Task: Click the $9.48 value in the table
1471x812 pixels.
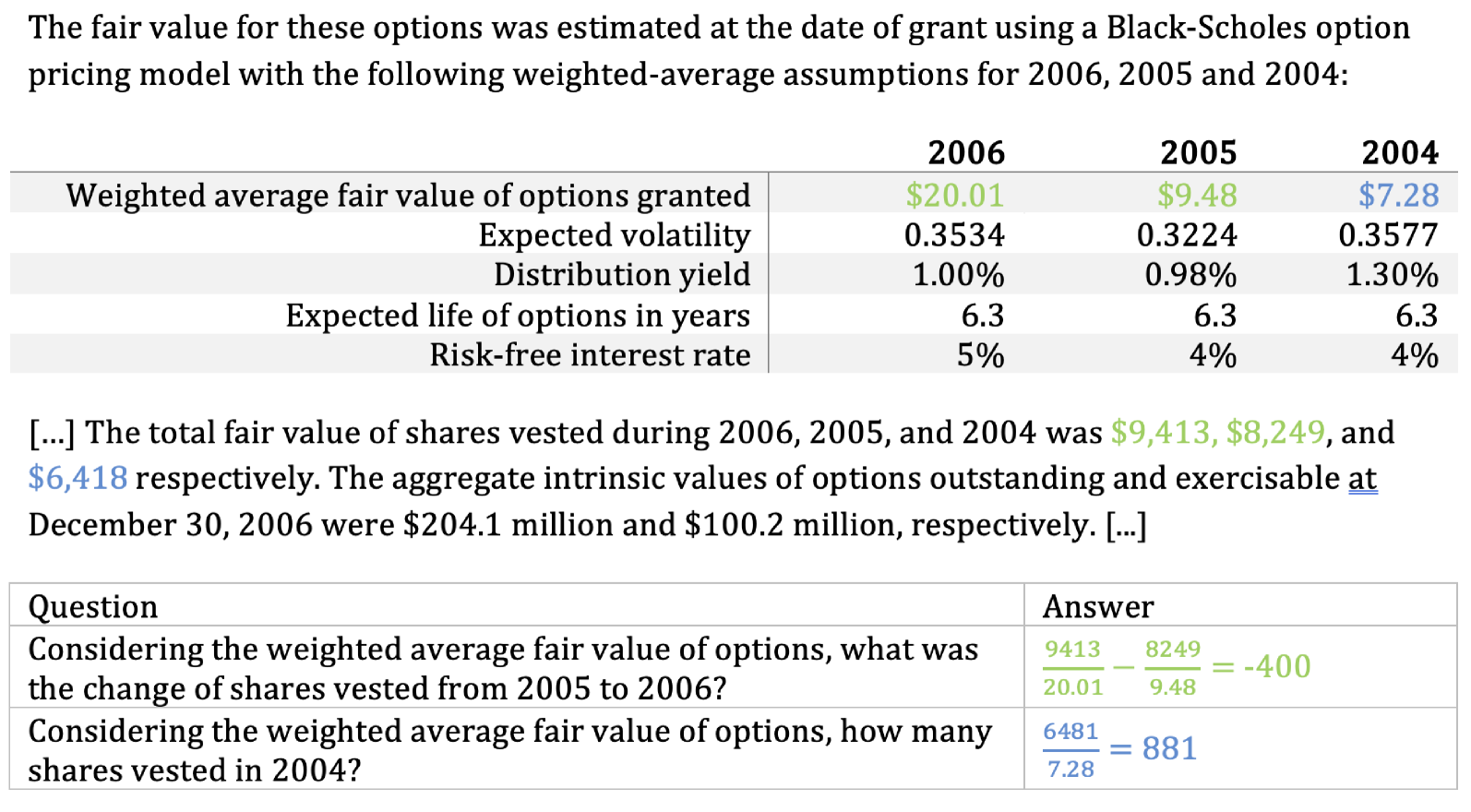Action: pos(1197,195)
